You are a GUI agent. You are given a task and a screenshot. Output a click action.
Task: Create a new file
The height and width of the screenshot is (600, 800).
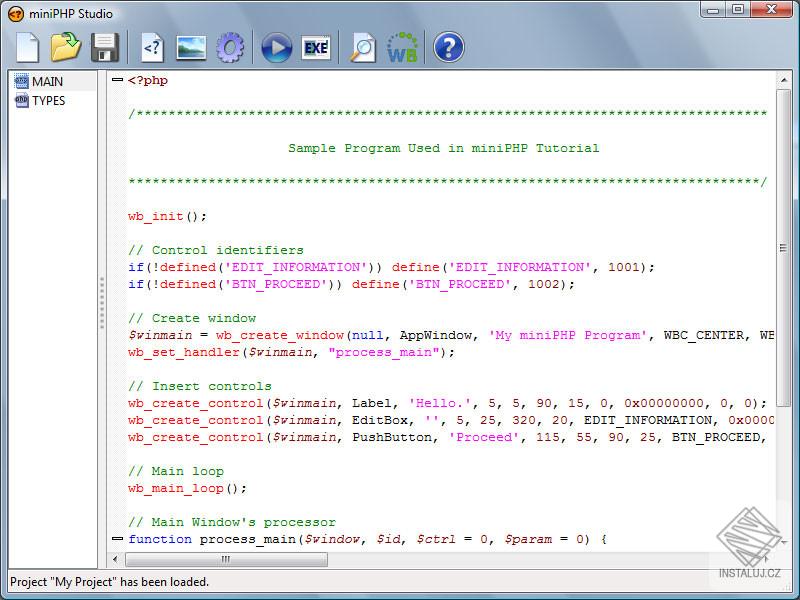tap(27, 47)
